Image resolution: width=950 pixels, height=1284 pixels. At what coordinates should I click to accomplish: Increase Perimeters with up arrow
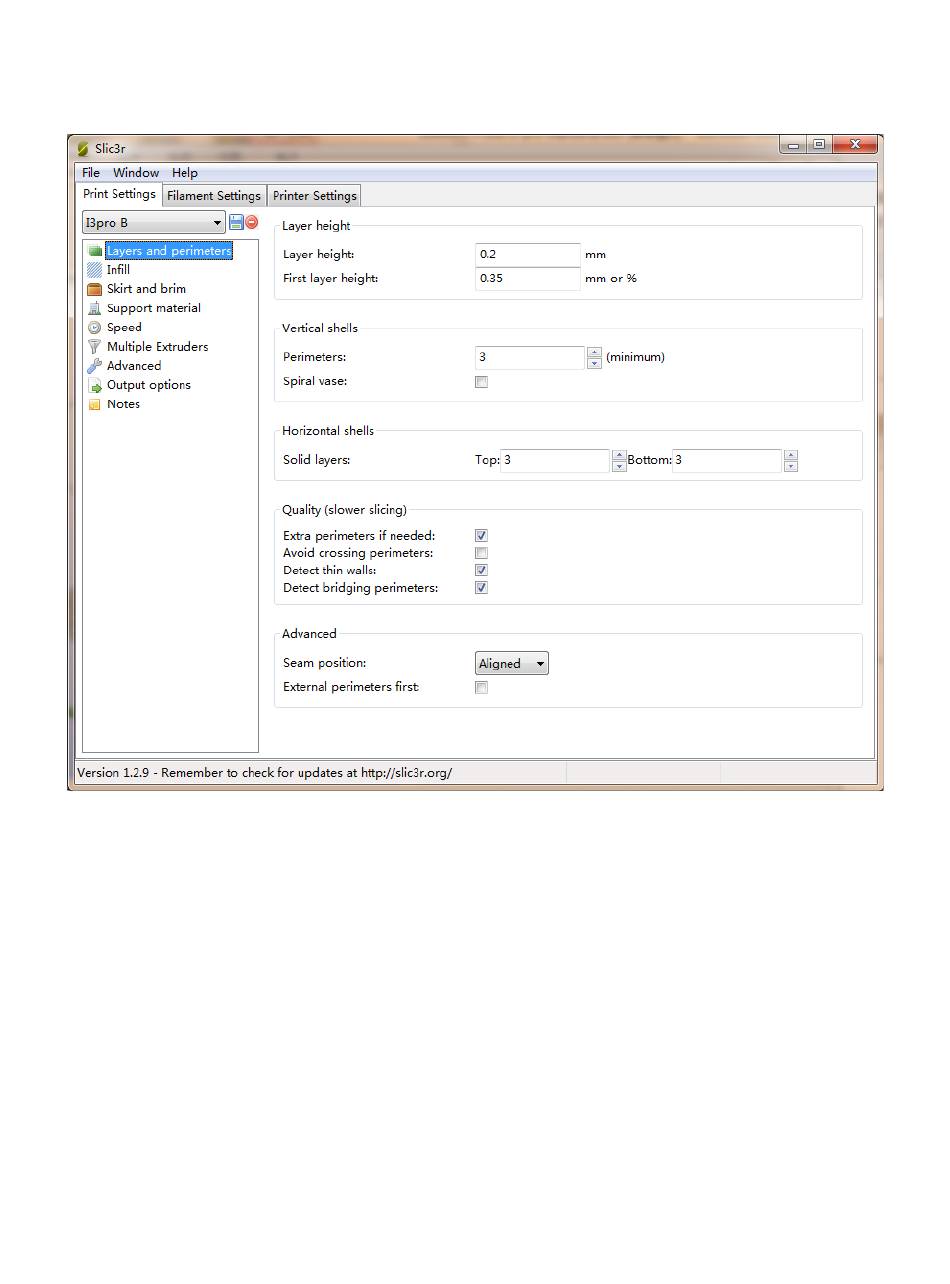(x=595, y=352)
